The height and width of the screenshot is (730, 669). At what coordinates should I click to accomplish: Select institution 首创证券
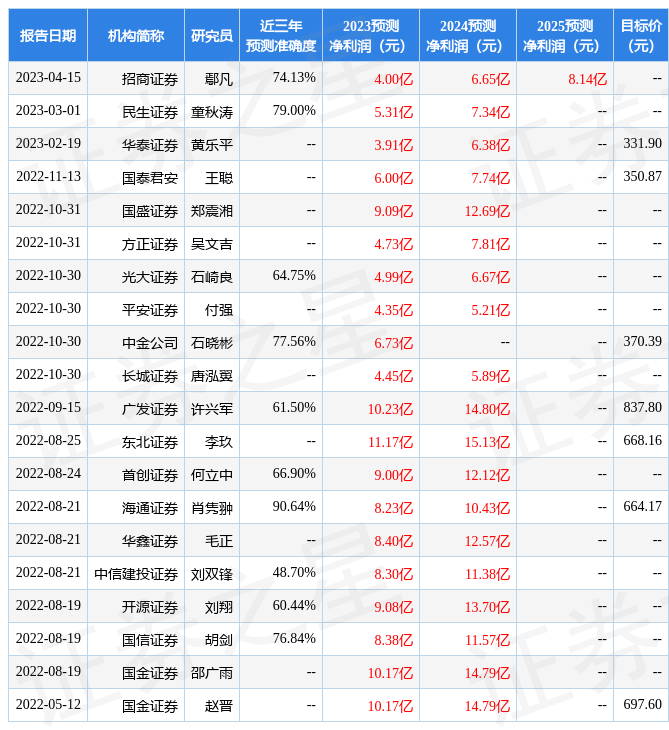click(150, 476)
